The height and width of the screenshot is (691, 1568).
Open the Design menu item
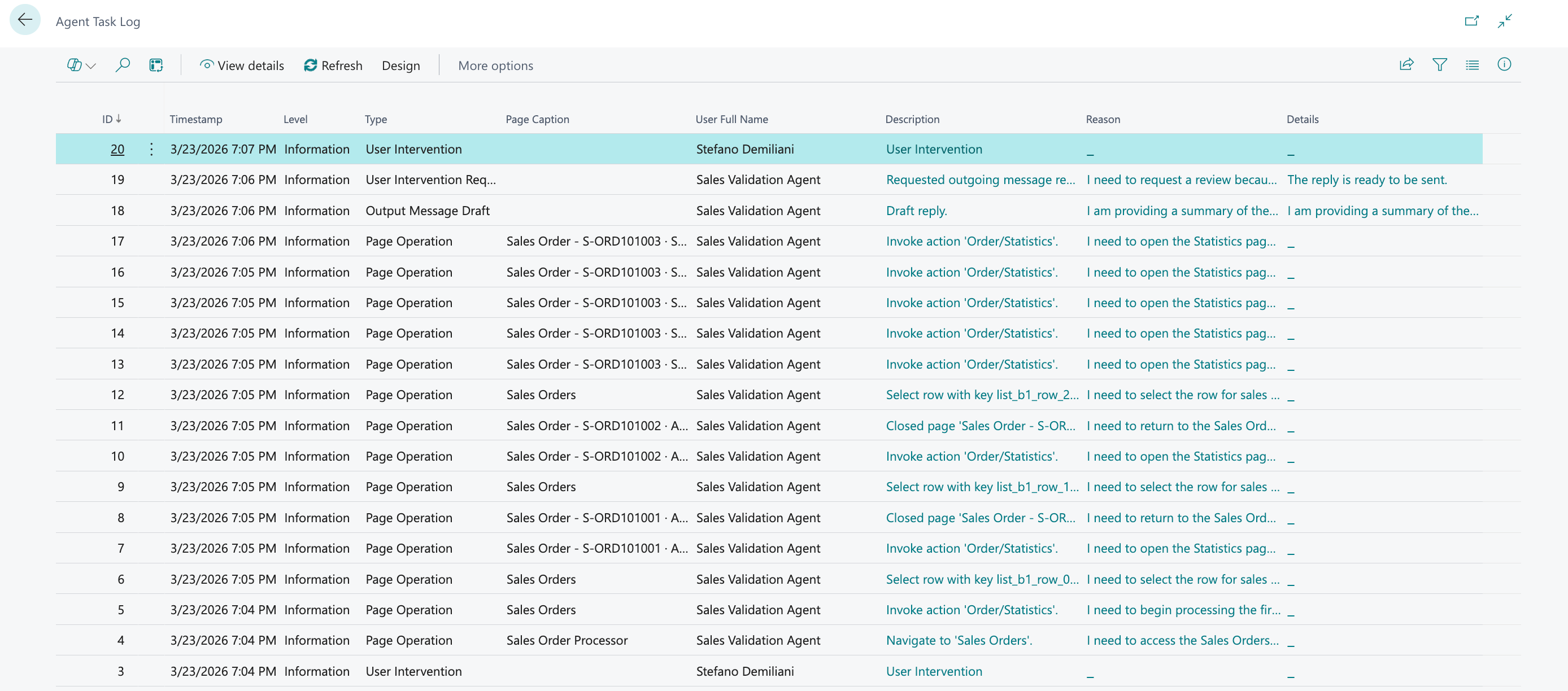click(x=400, y=65)
